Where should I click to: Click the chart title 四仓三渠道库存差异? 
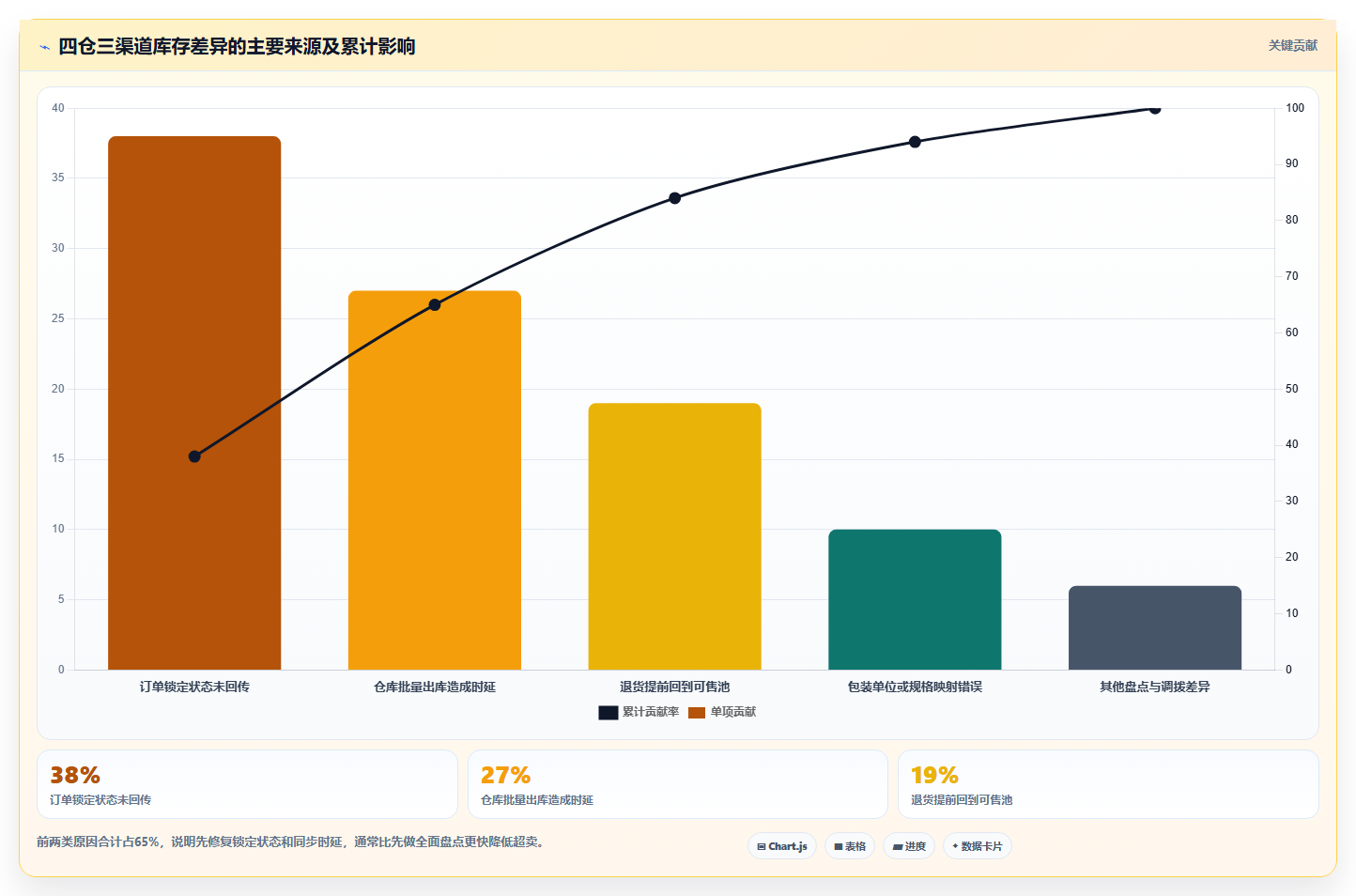pos(237,46)
